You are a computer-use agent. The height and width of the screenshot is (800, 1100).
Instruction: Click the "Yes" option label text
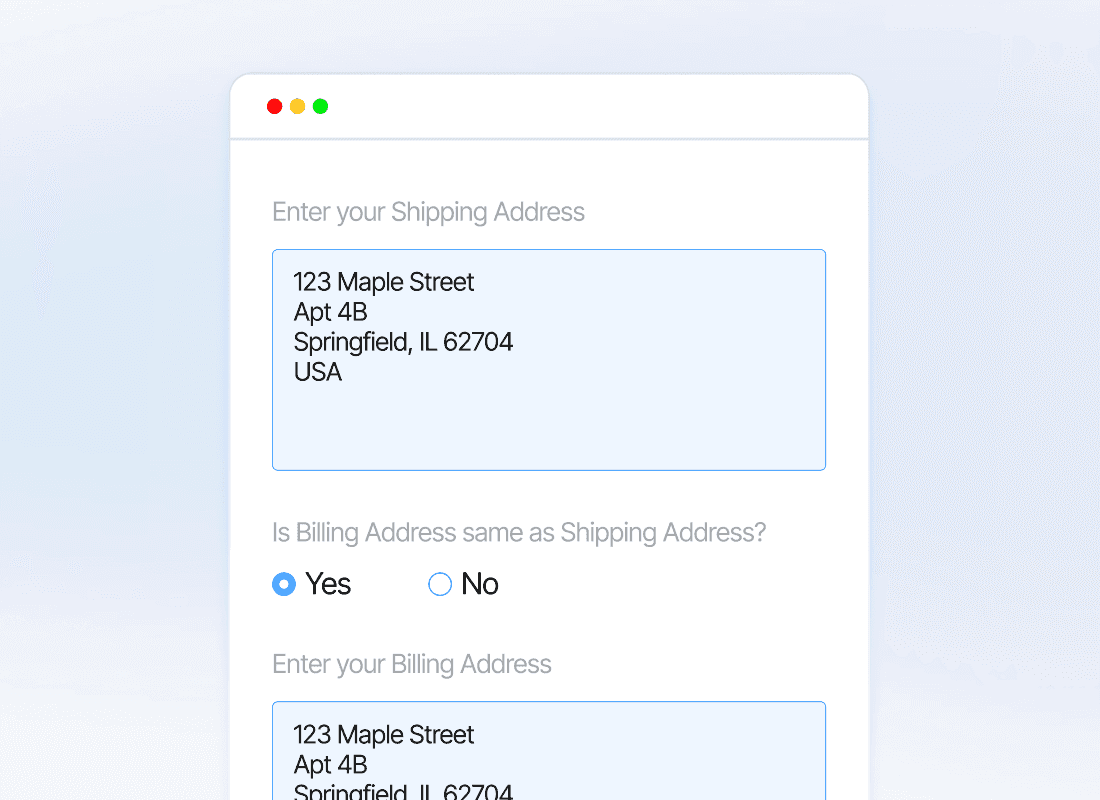(328, 584)
